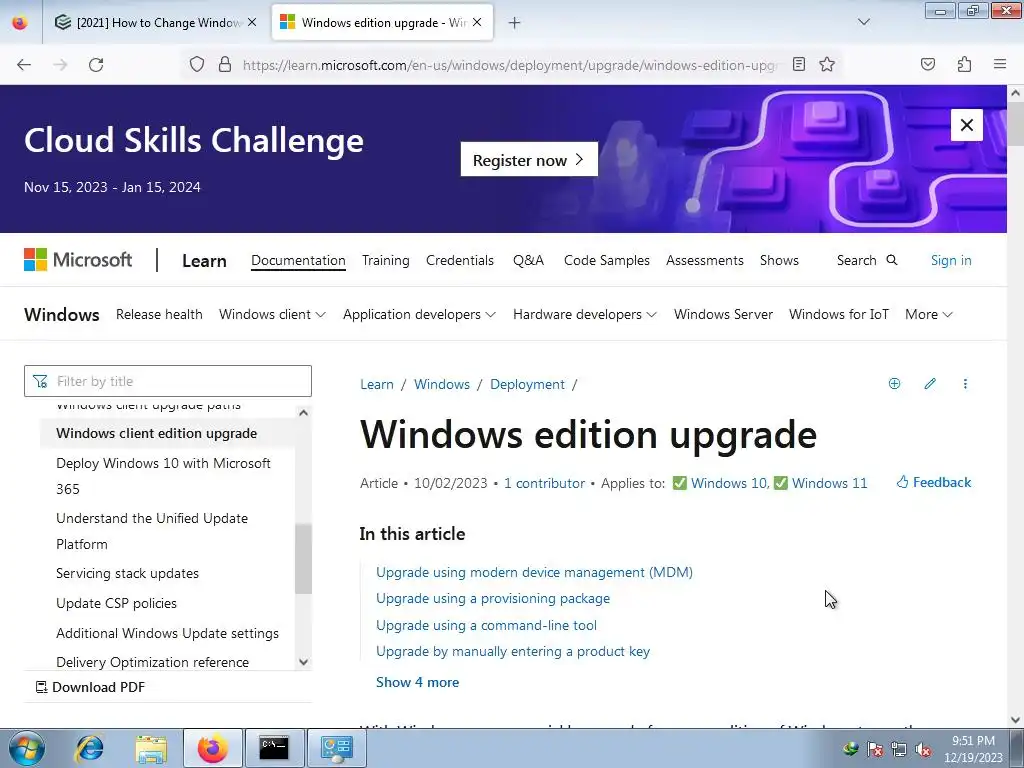Viewport: 1024px width, 768px height.
Task: Open Firefox application hamburger menu
Action: [x=1000, y=64]
